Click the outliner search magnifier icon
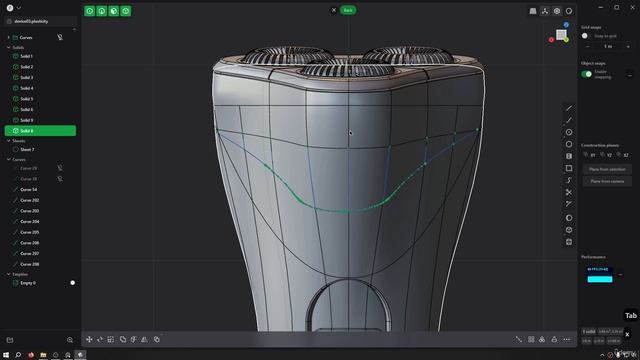The width and height of the screenshot is (640, 360). pos(70,340)
